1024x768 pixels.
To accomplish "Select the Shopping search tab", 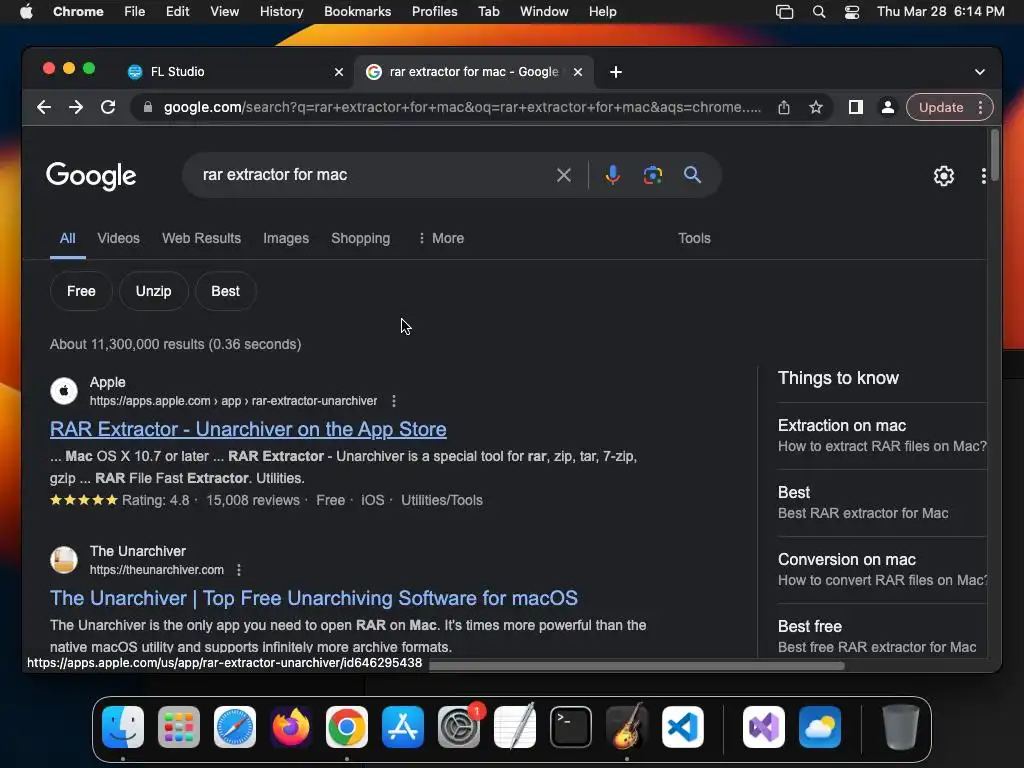I will [360, 238].
